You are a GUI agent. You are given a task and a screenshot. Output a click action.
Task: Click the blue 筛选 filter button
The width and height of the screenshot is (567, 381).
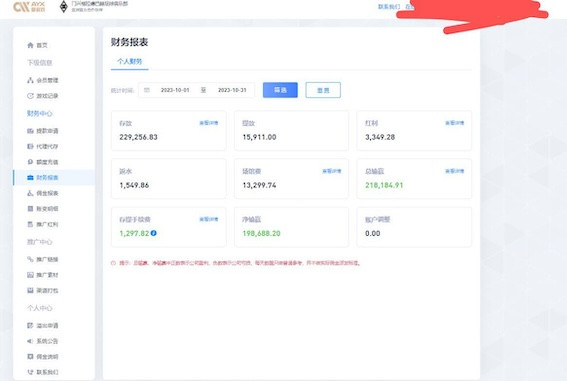(280, 90)
